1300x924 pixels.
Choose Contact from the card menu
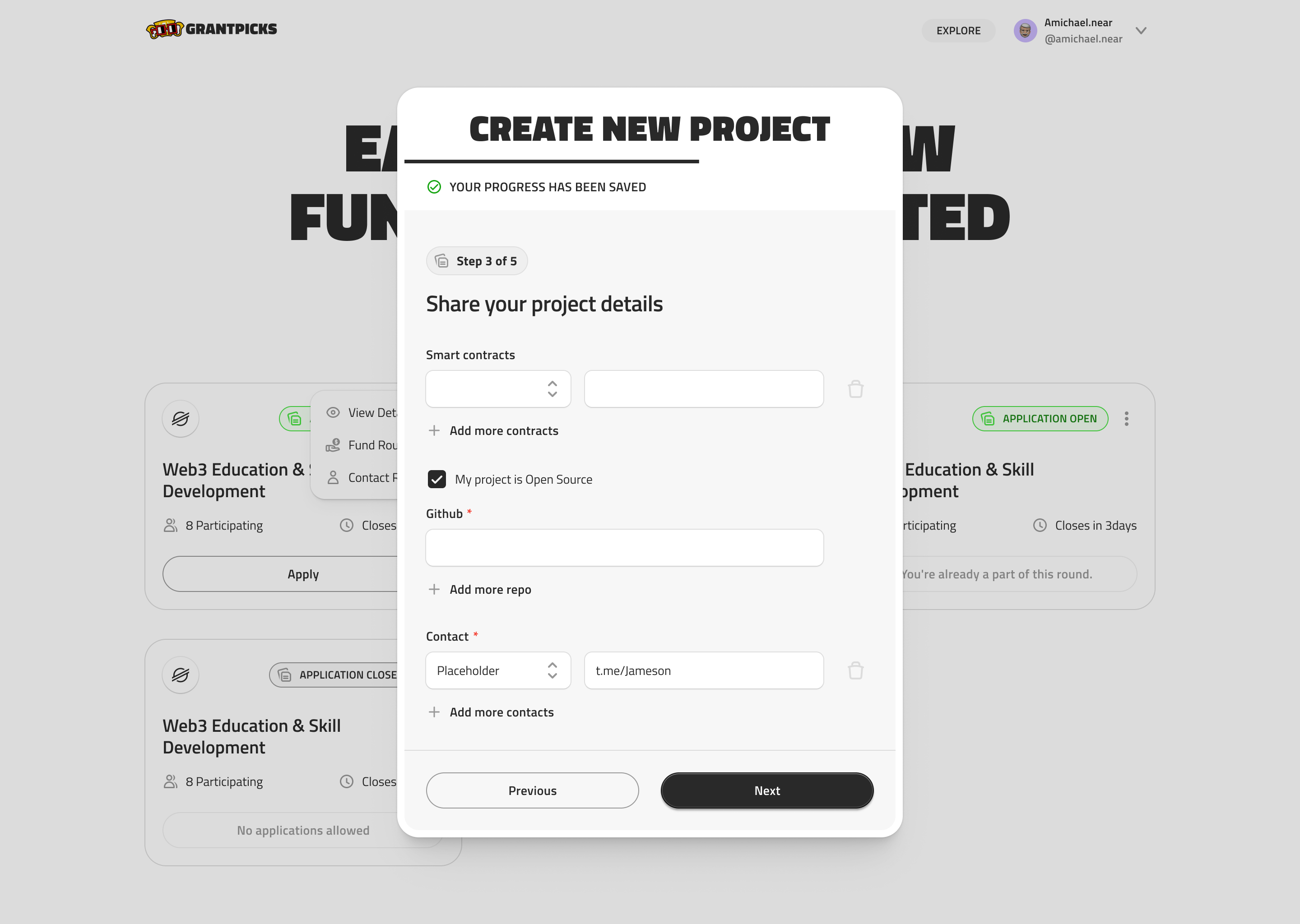coord(373,477)
